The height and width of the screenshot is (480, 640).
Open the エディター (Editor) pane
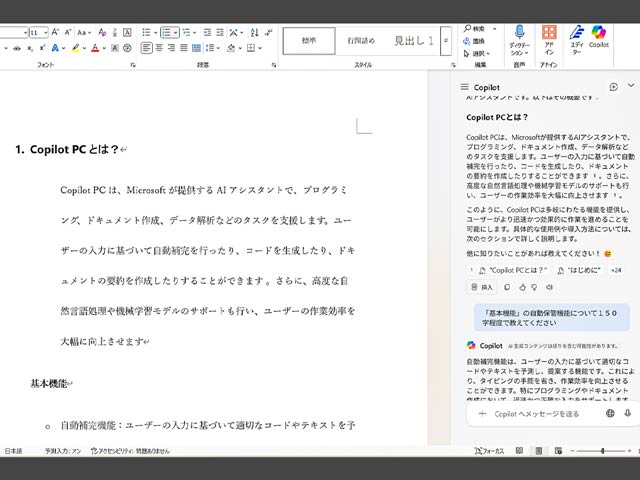pos(576,40)
